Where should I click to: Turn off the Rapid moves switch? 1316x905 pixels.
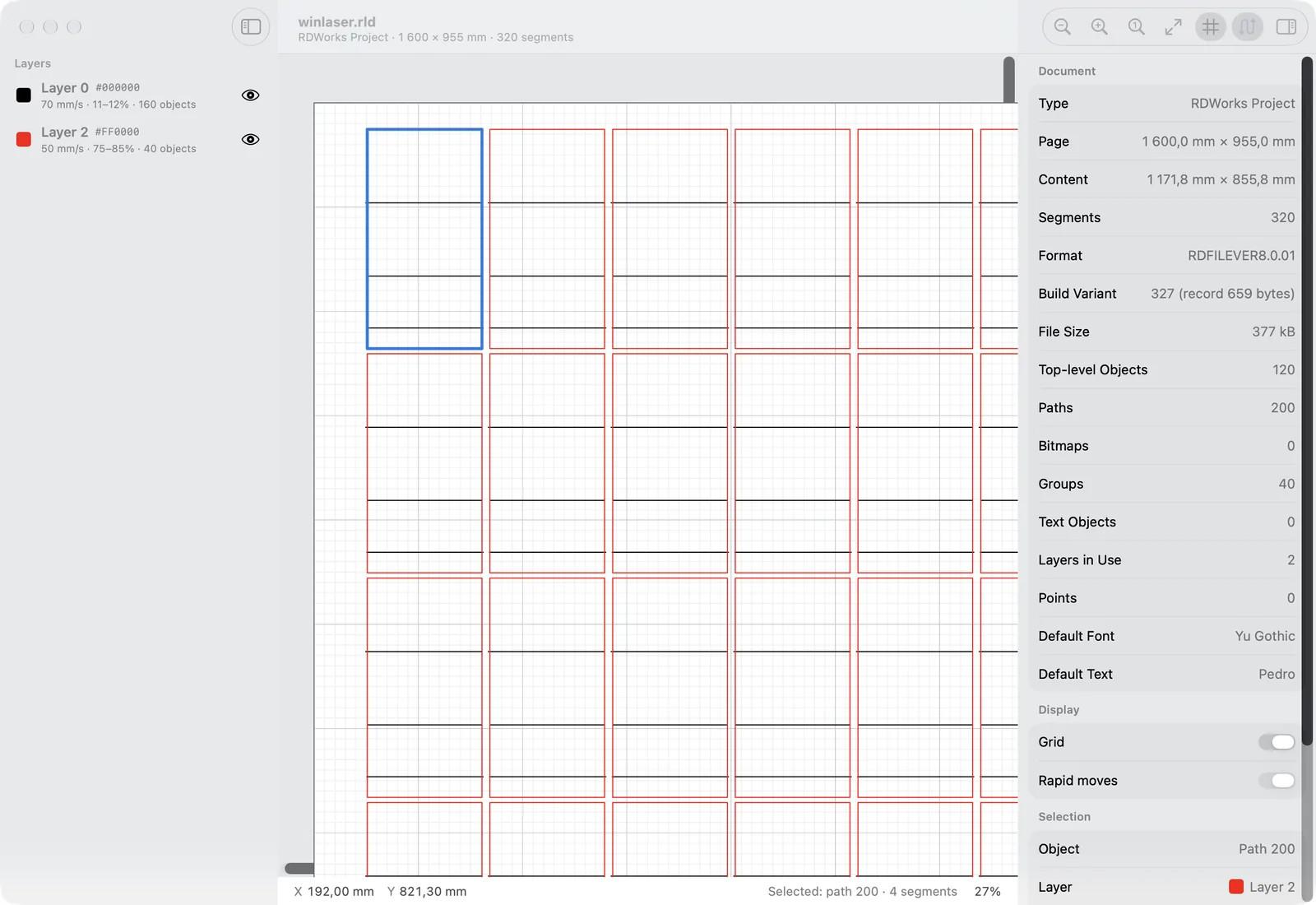1277,781
